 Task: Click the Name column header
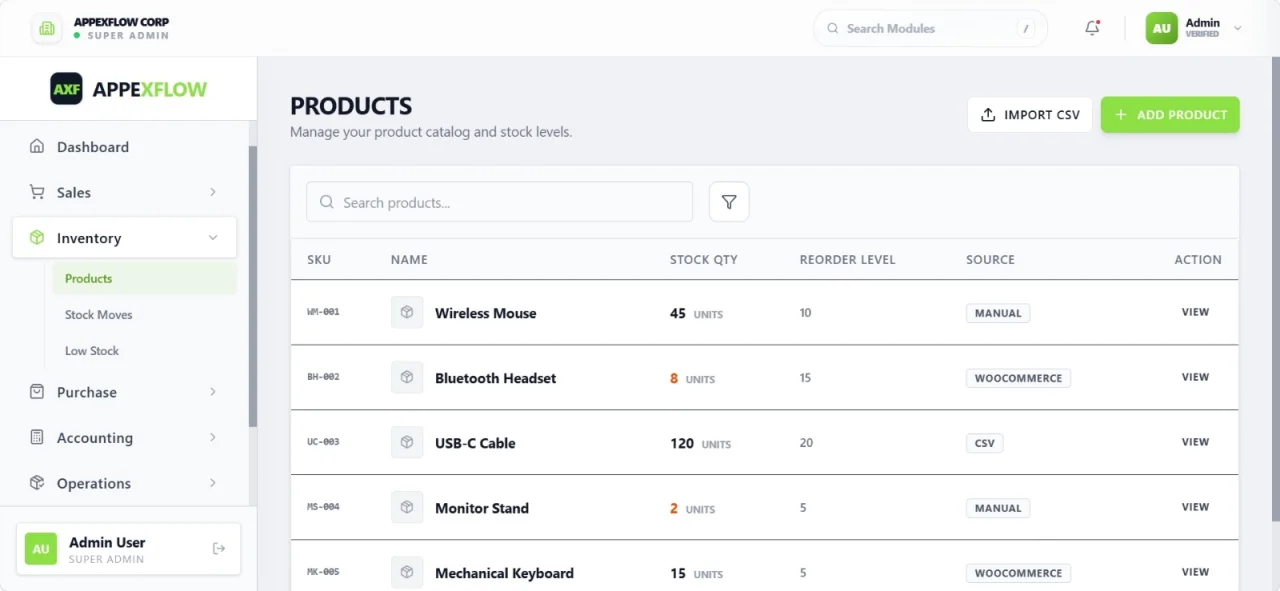tap(409, 259)
